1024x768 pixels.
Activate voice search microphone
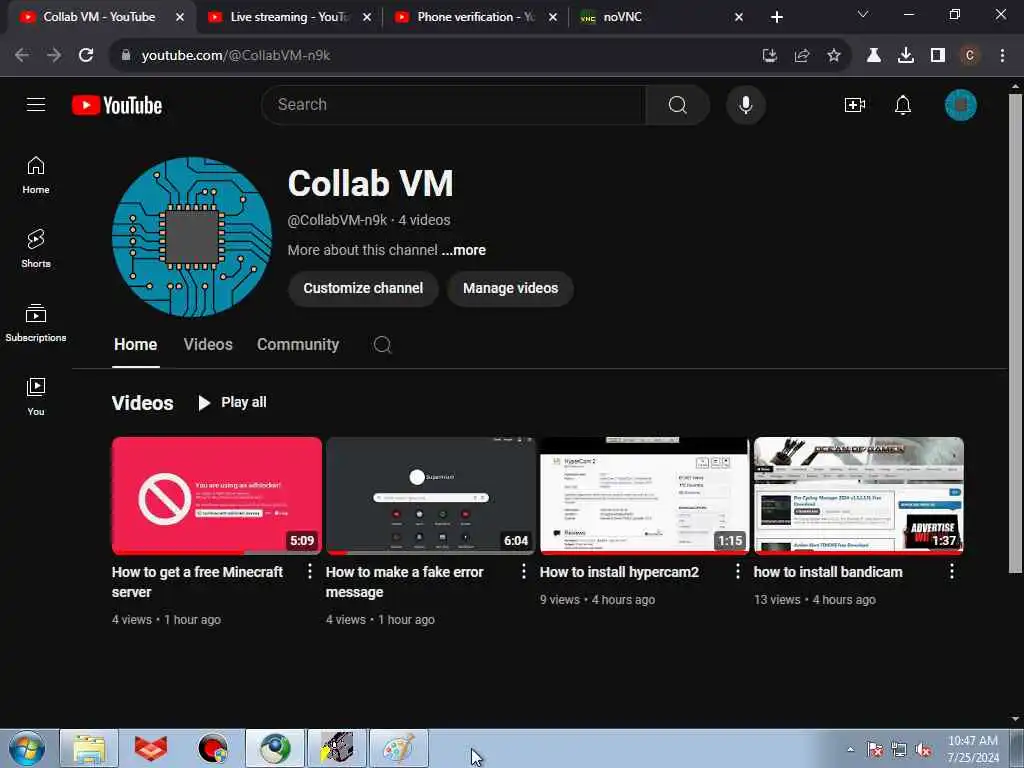[745, 104]
